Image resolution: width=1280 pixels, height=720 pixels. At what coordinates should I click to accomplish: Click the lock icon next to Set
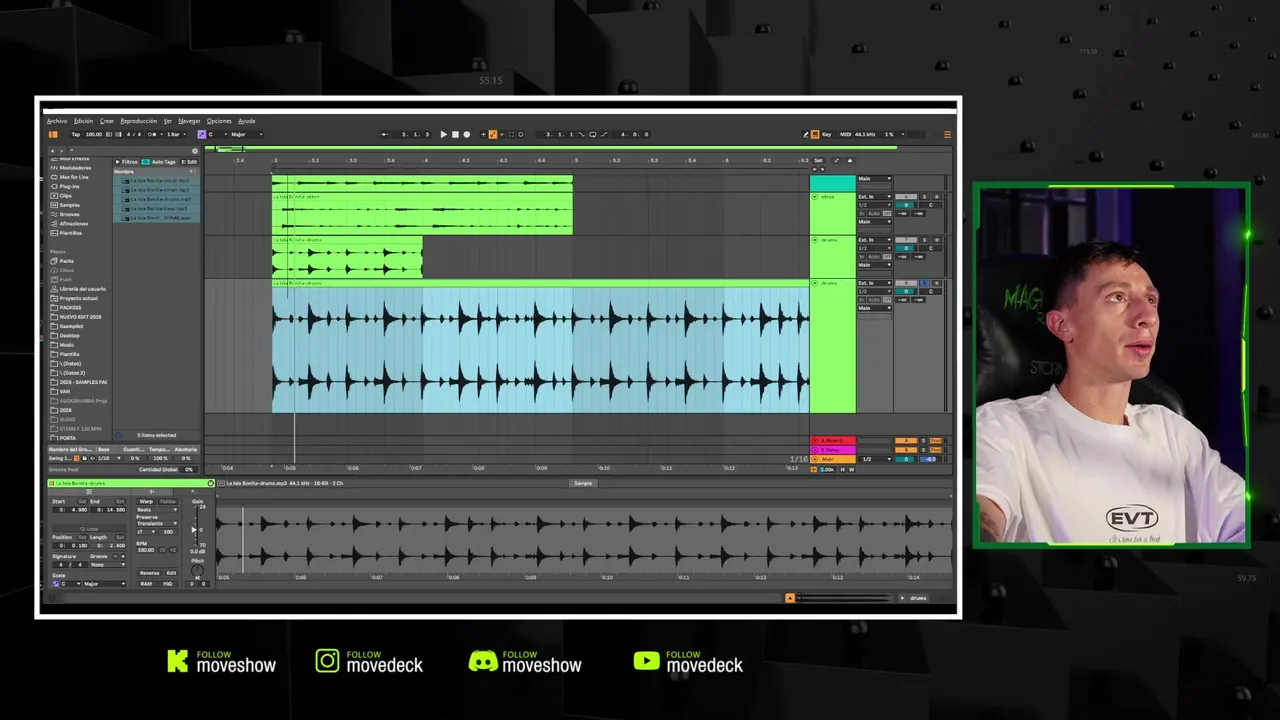849,160
